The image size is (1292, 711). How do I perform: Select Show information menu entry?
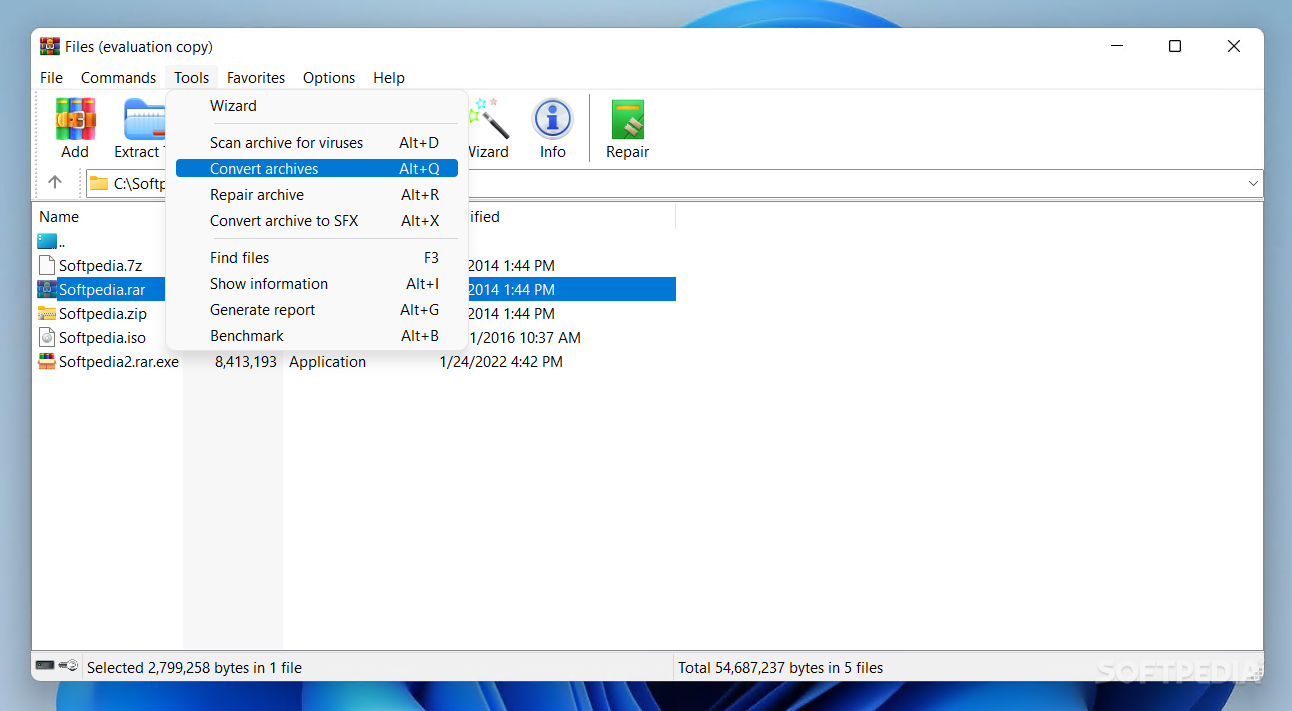pyautogui.click(x=317, y=283)
